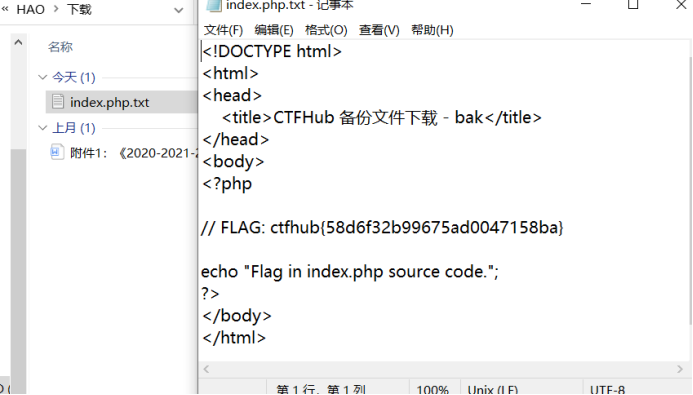Click the Notepad document icon in title bar
This screenshot has width=693, height=395.
[214, 5]
